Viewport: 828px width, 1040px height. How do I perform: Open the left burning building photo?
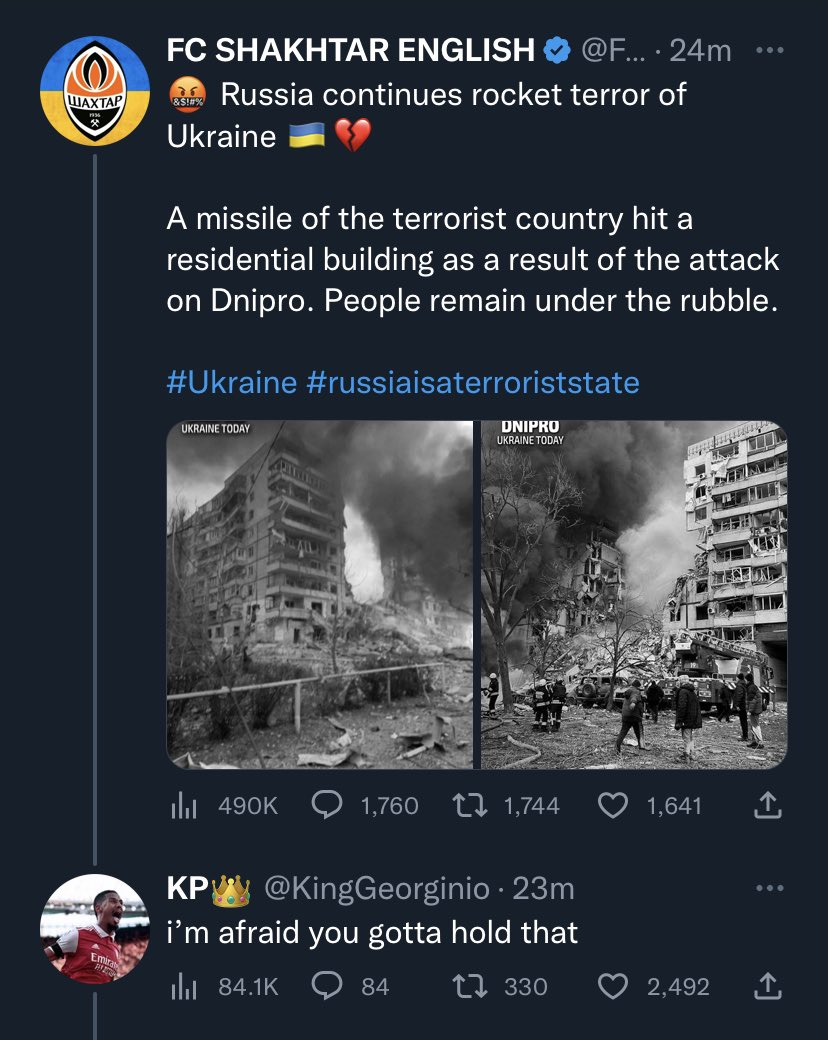[319, 594]
